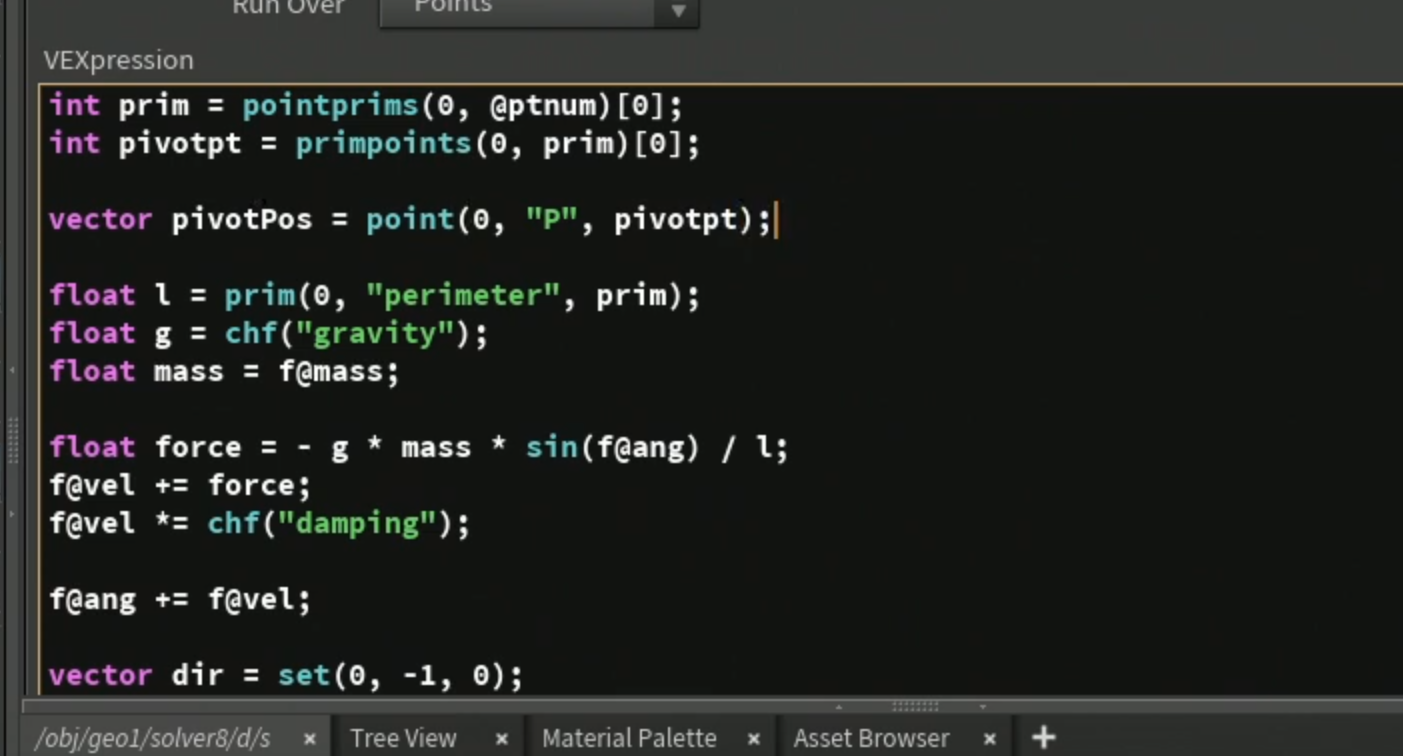Image resolution: width=1403 pixels, height=756 pixels.
Task: Close the /obj/geo1/solver8/d/s tab
Action: point(310,739)
